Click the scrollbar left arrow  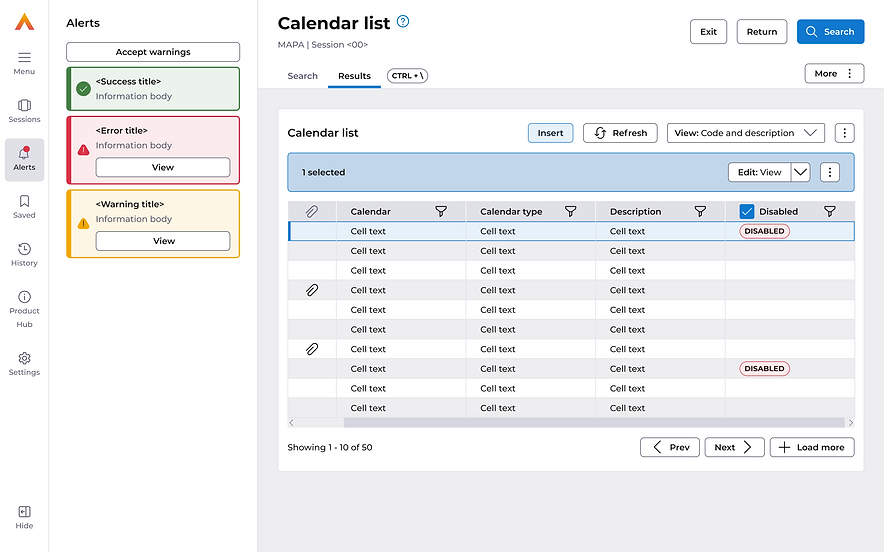pyautogui.click(x=291, y=422)
